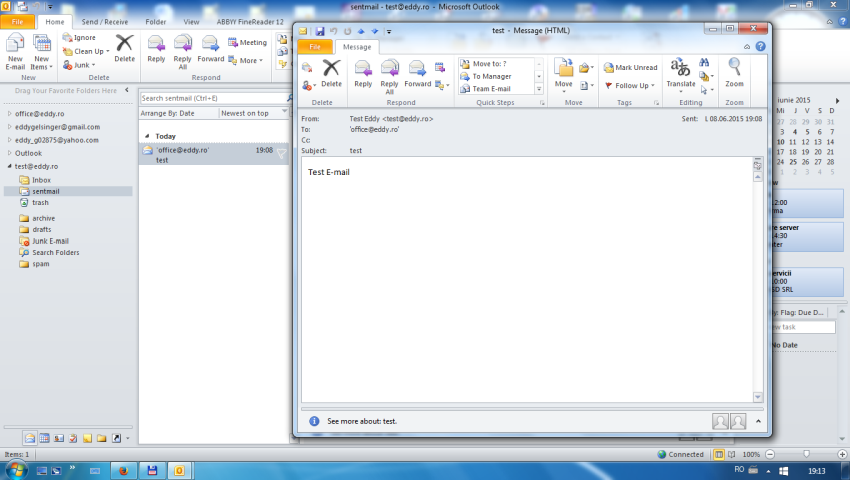Open the spam folder
The image size is (850, 480).
pyautogui.click(x=41, y=264)
